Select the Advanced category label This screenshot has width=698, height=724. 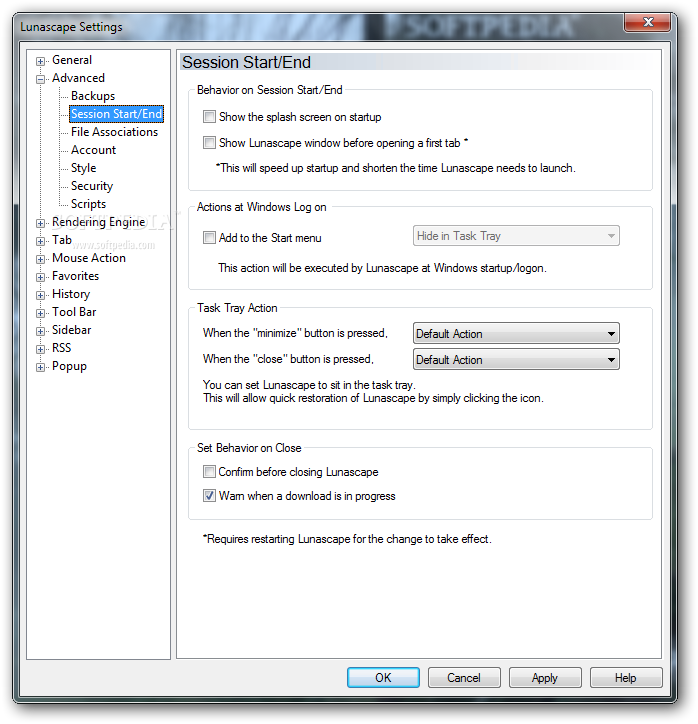(x=78, y=78)
